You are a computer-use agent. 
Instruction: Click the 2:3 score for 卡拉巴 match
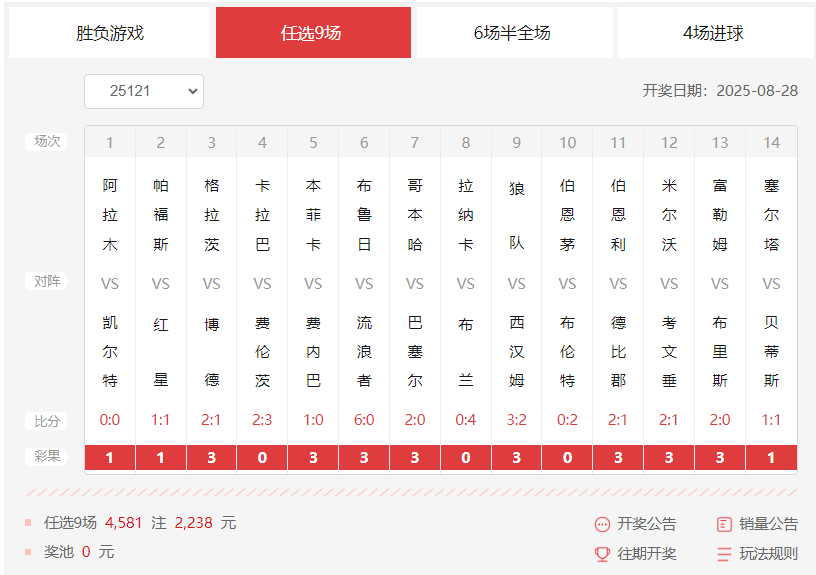262,420
